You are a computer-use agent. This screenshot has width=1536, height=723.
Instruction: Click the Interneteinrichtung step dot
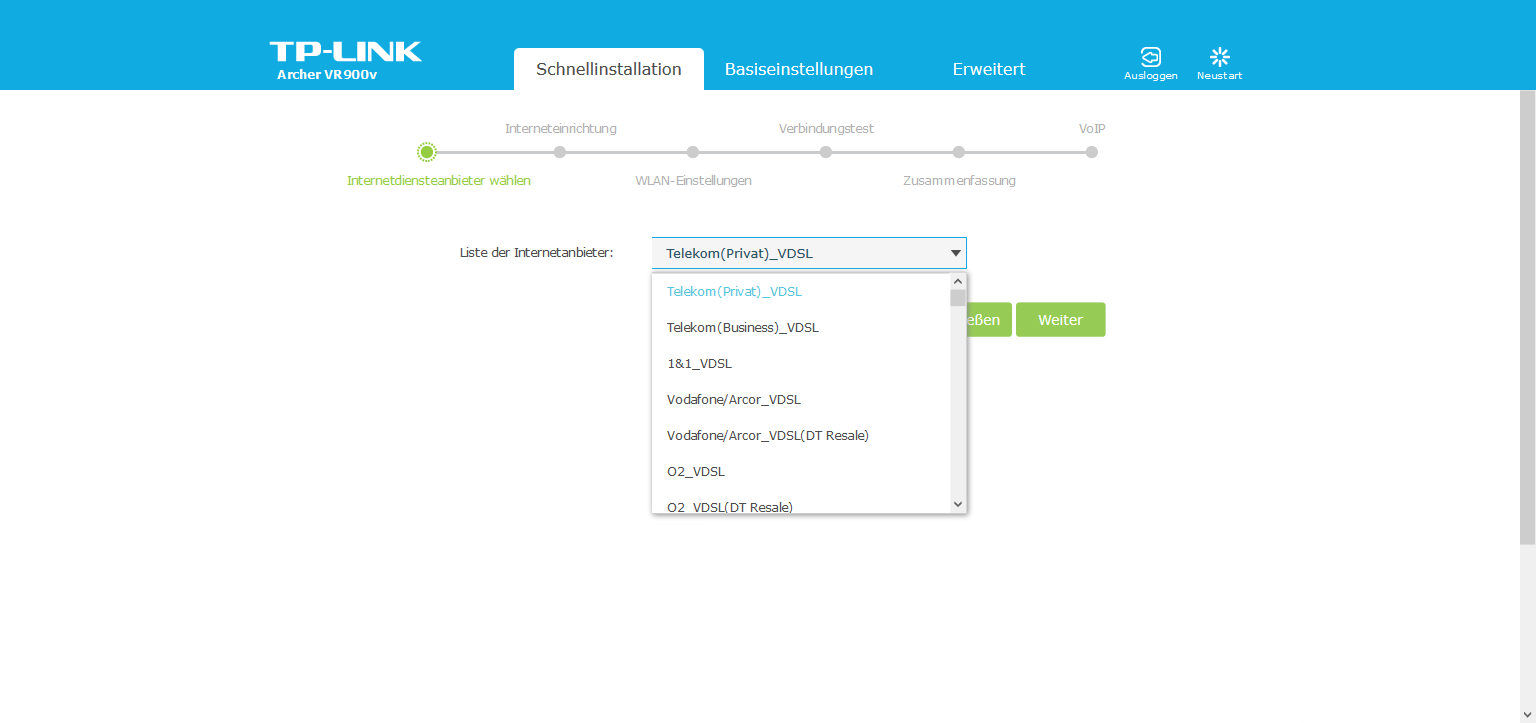point(560,152)
